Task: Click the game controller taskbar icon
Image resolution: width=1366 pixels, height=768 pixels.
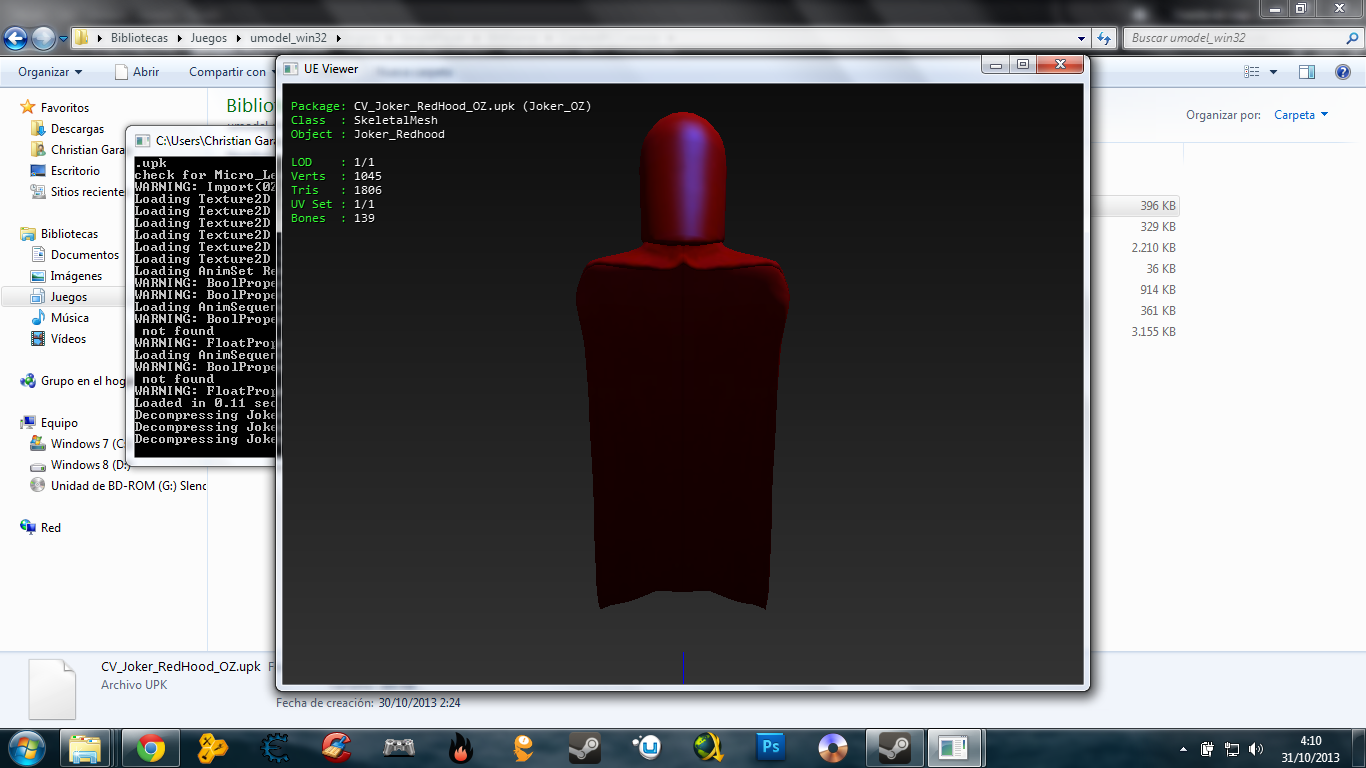Action: pyautogui.click(x=399, y=747)
